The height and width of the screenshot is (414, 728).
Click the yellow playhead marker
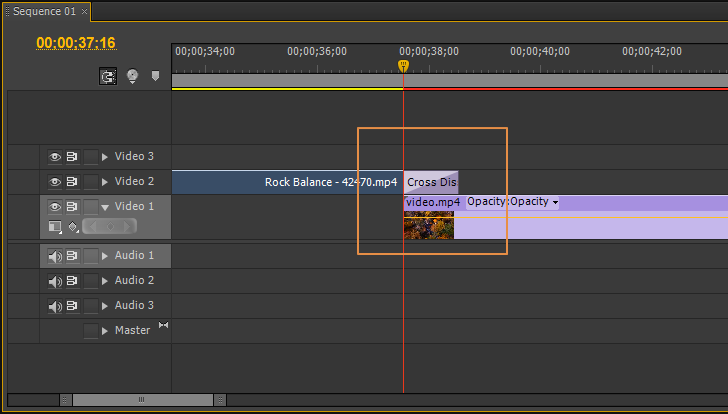pyautogui.click(x=403, y=66)
